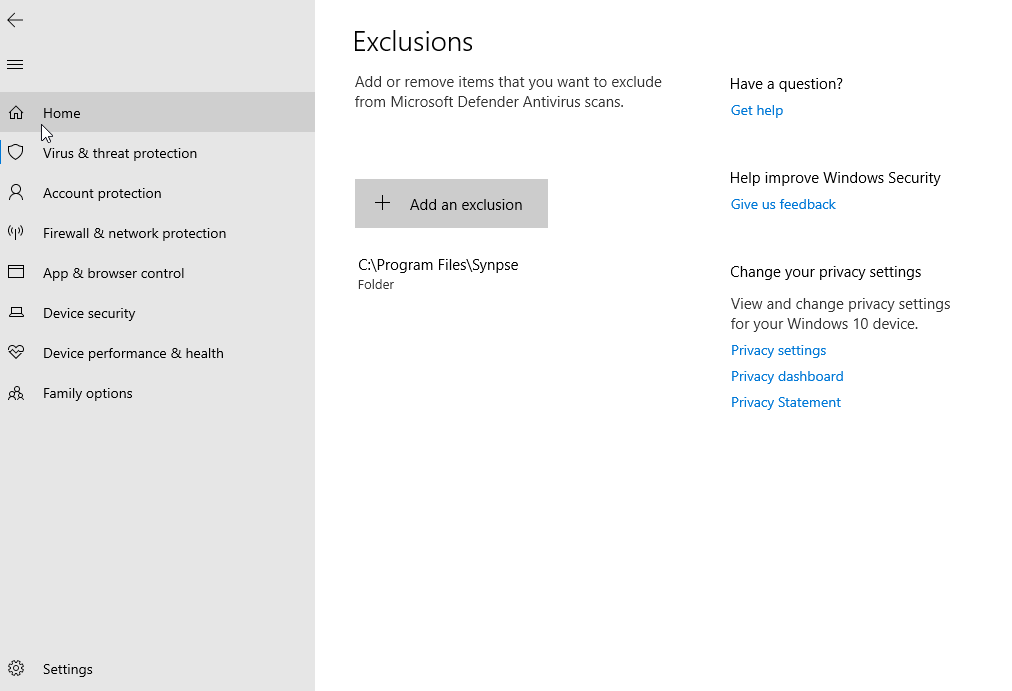Image resolution: width=1012 pixels, height=691 pixels.
Task: Click the Family options people icon
Action: point(16,393)
